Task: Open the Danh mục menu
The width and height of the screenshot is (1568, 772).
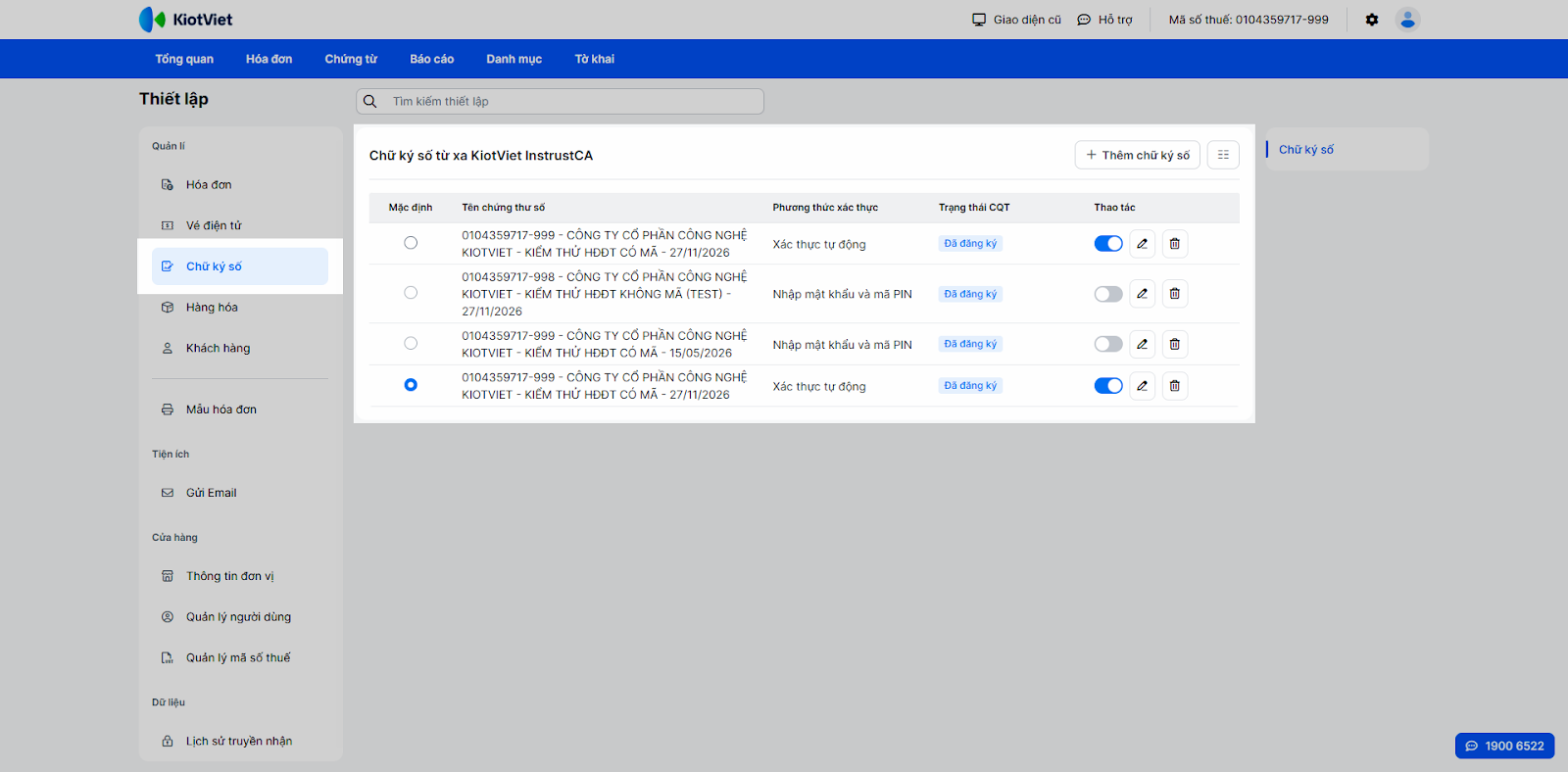Action: (x=514, y=59)
